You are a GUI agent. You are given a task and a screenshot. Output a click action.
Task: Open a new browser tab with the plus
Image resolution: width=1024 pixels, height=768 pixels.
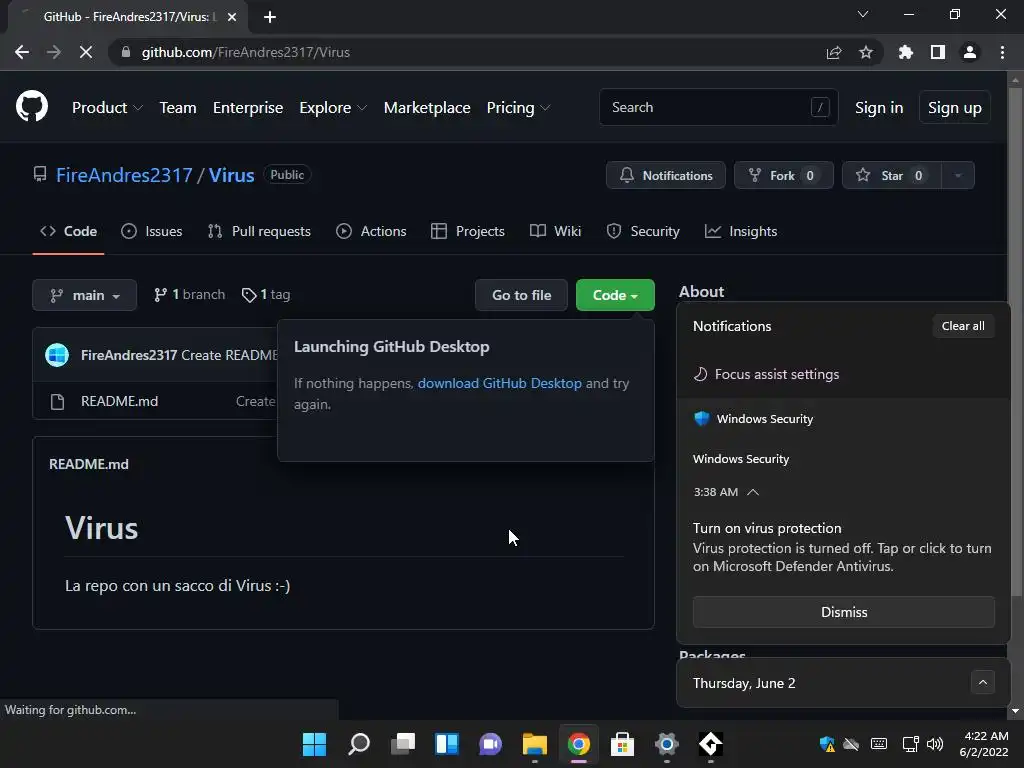click(270, 17)
